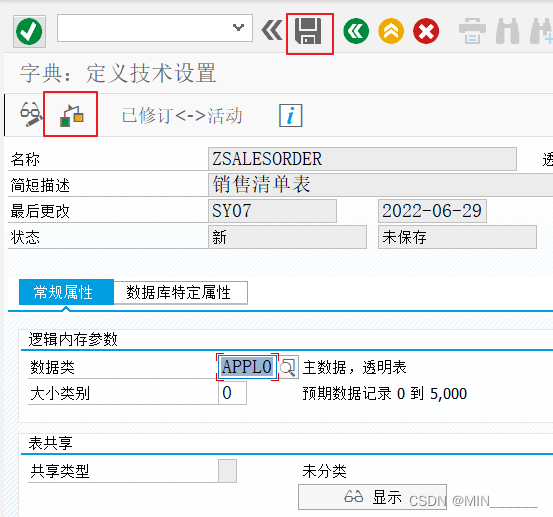This screenshot has width=553, height=517.
Task: Open search help beside APPL0
Action: [x=288, y=367]
